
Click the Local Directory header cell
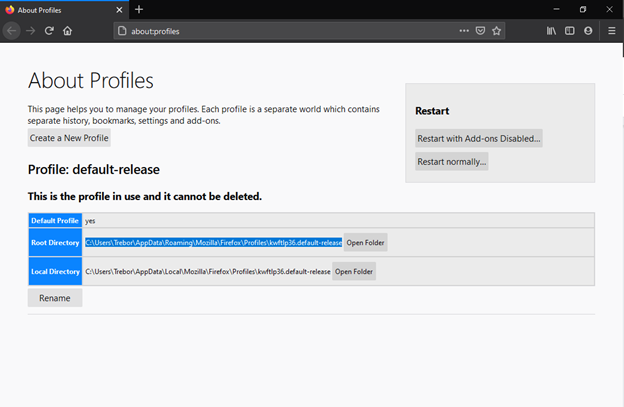(x=55, y=271)
